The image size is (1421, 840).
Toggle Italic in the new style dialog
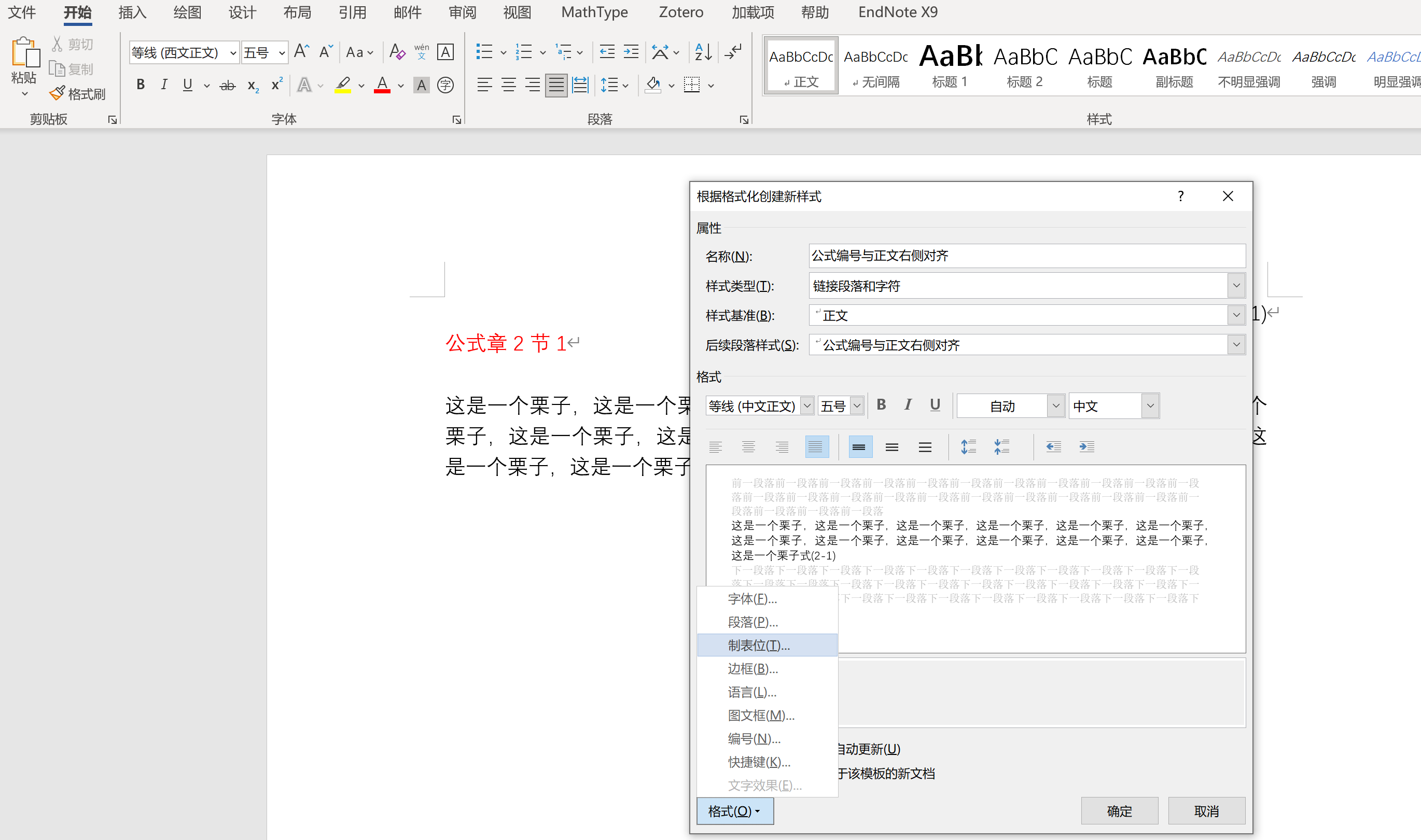908,405
